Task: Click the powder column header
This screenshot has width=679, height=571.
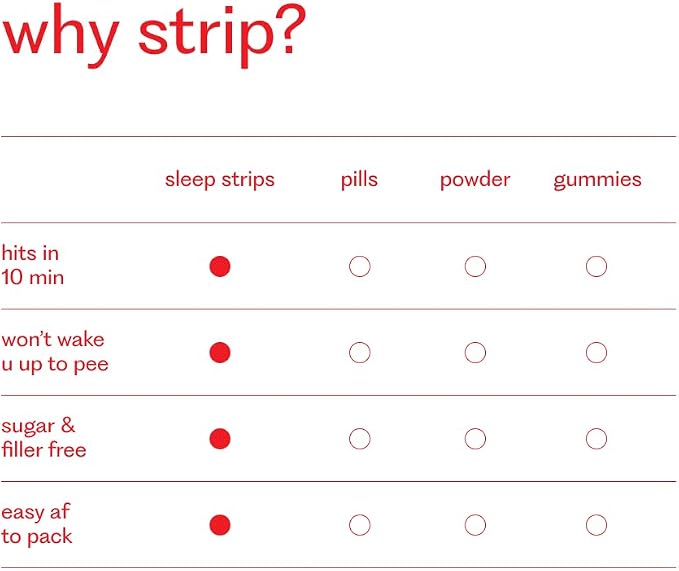Action: 475,181
